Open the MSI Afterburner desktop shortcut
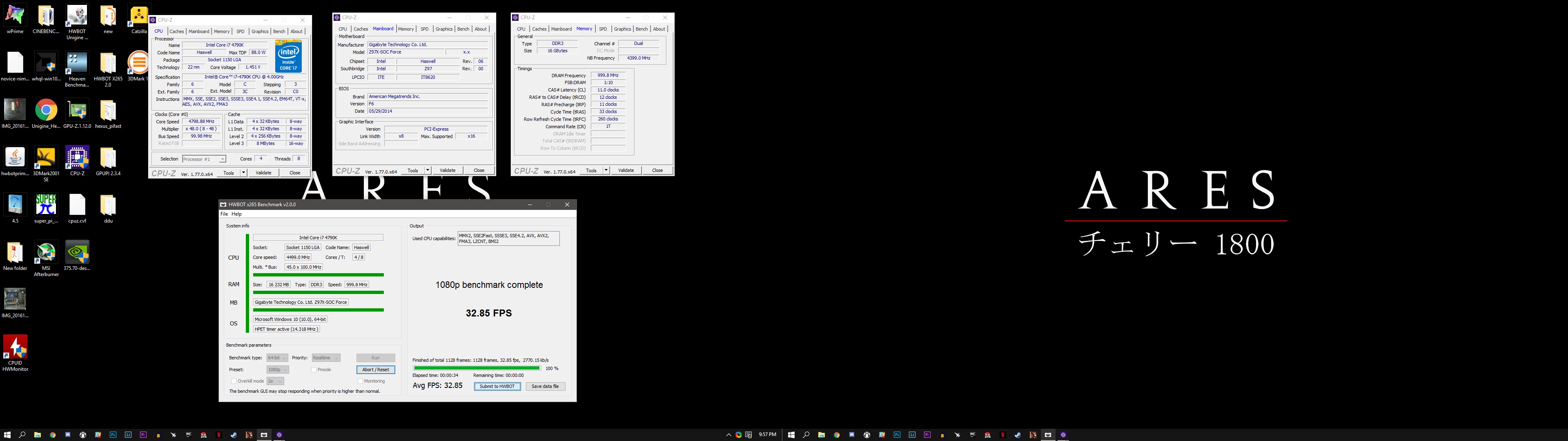This screenshot has height=441, width=1568. [x=46, y=259]
